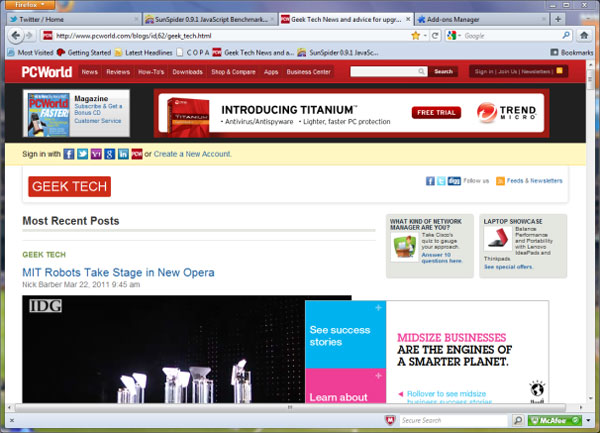Sign in with the LinkedIn icon
The image size is (600, 433).
click(123, 154)
